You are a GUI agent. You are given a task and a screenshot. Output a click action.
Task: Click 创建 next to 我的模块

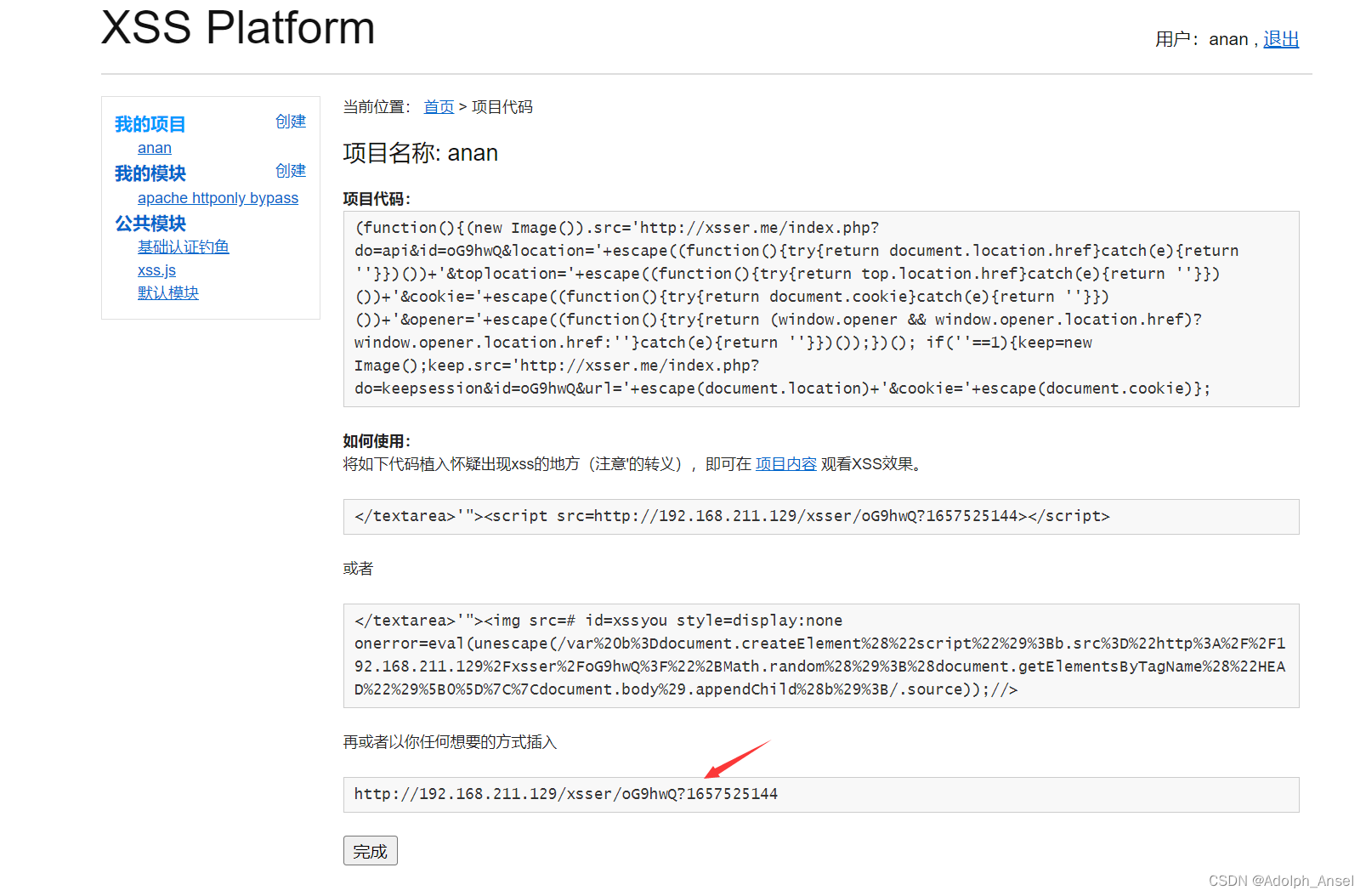291,171
